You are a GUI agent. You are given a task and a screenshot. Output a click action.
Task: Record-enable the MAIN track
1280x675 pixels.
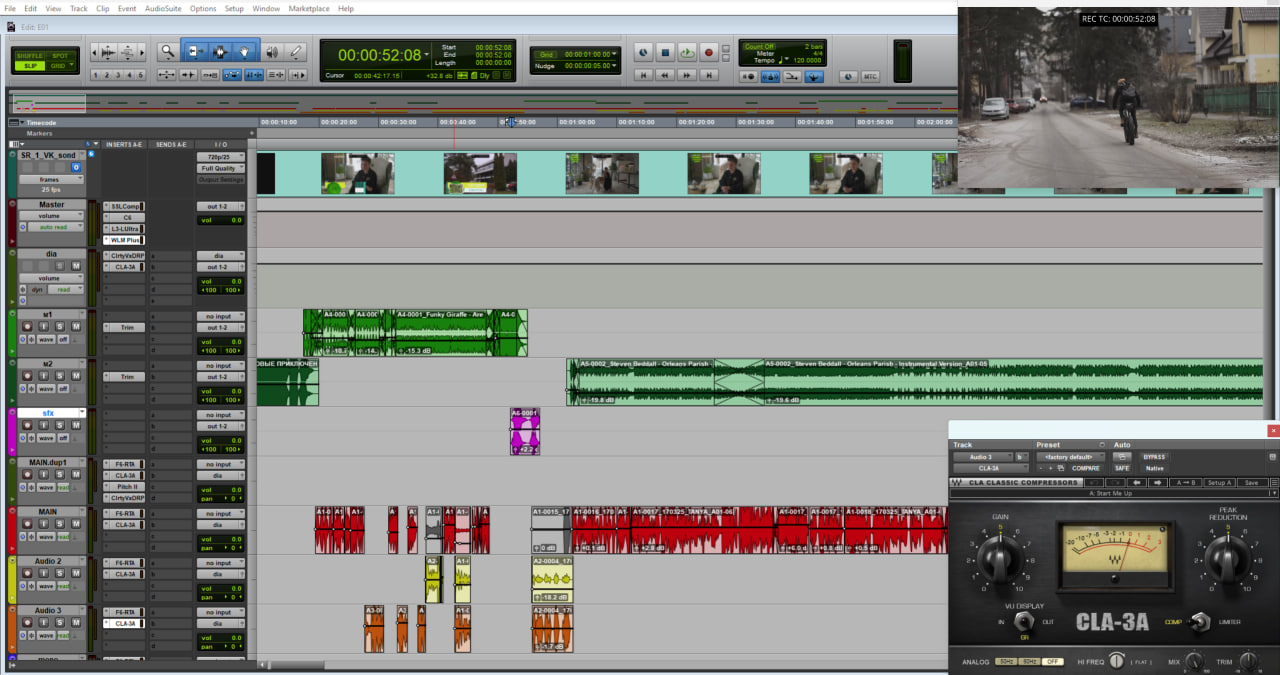(x=27, y=524)
